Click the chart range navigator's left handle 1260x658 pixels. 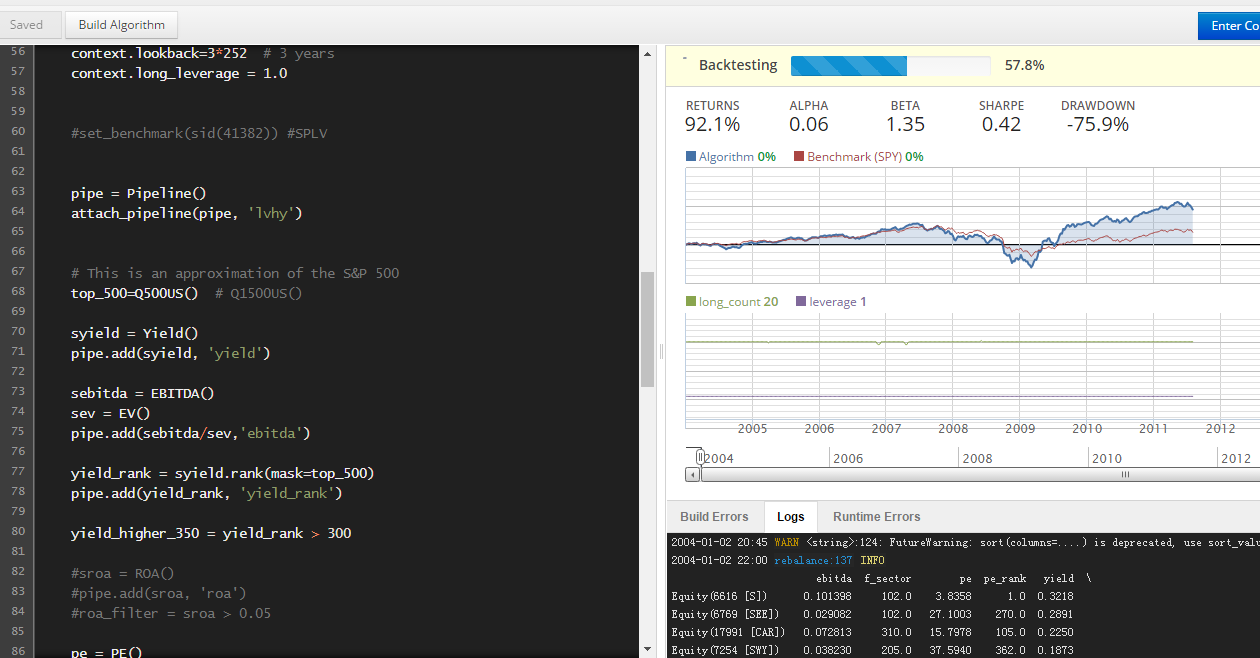tap(701, 457)
